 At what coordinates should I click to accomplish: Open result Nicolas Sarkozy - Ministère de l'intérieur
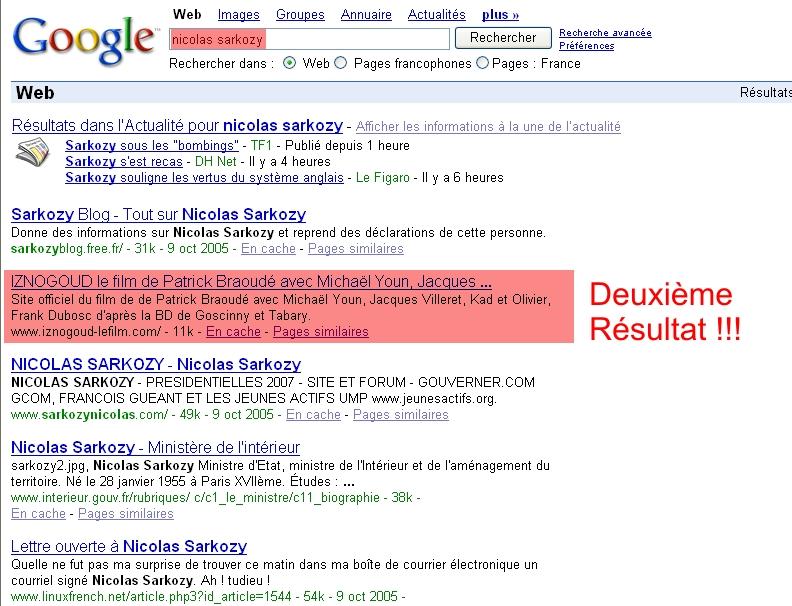pyautogui.click(x=156, y=447)
